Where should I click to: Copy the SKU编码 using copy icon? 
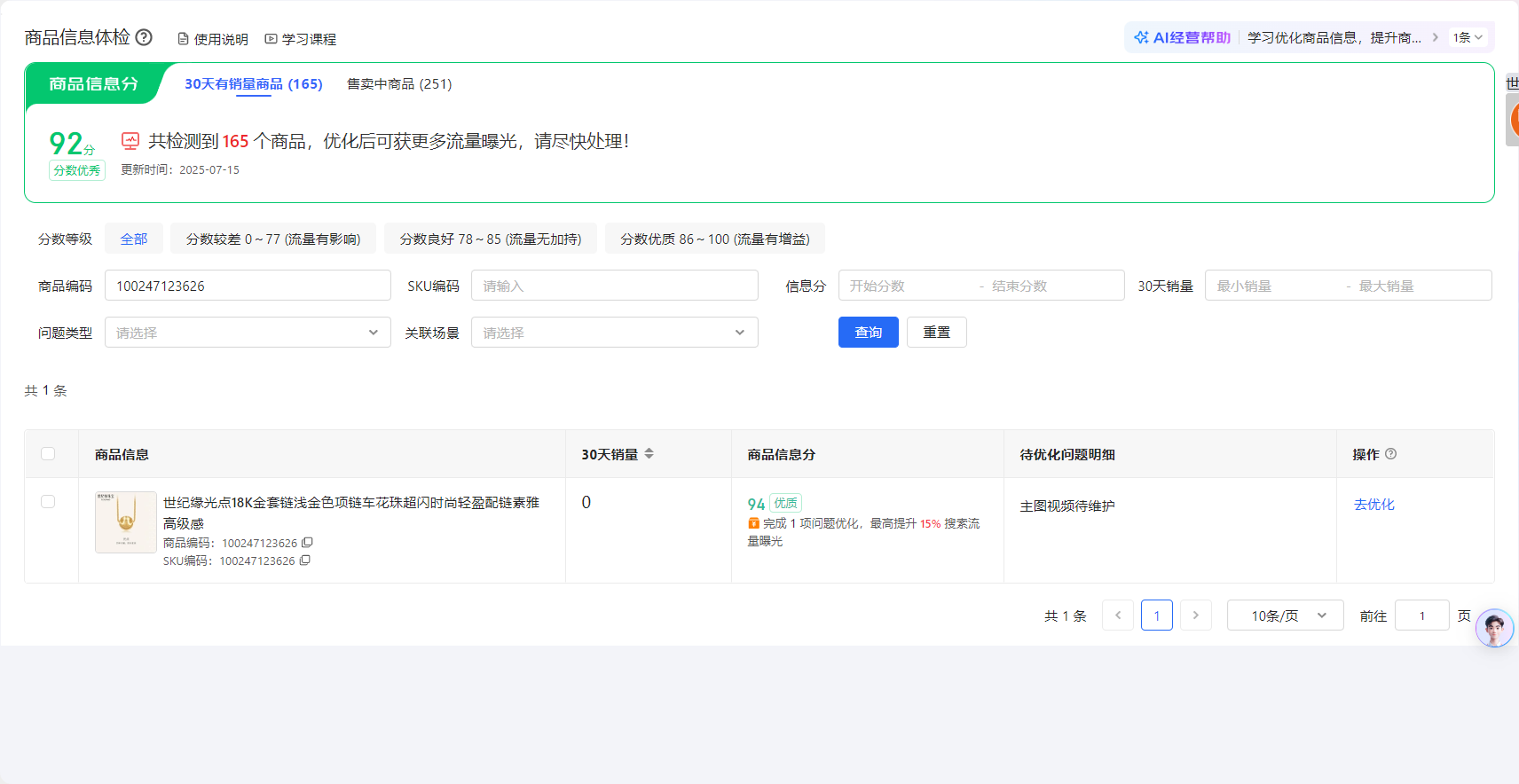click(x=304, y=561)
